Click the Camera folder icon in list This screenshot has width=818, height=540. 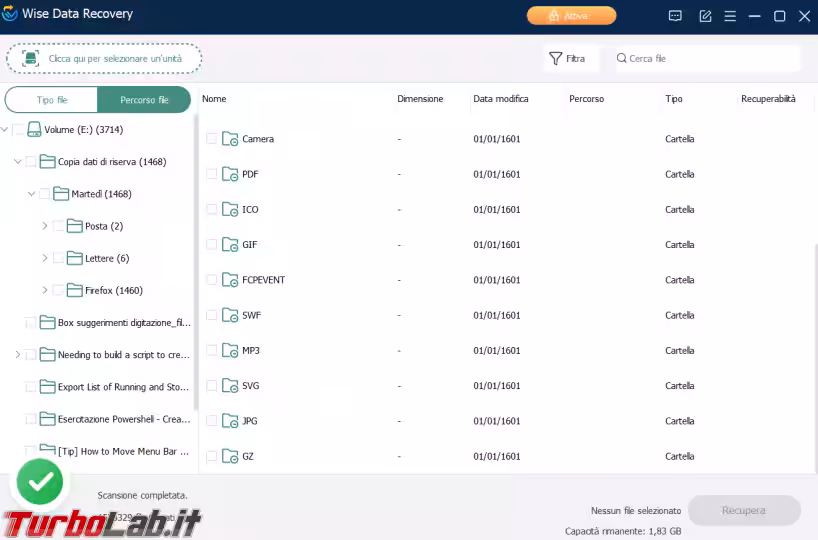coord(230,139)
